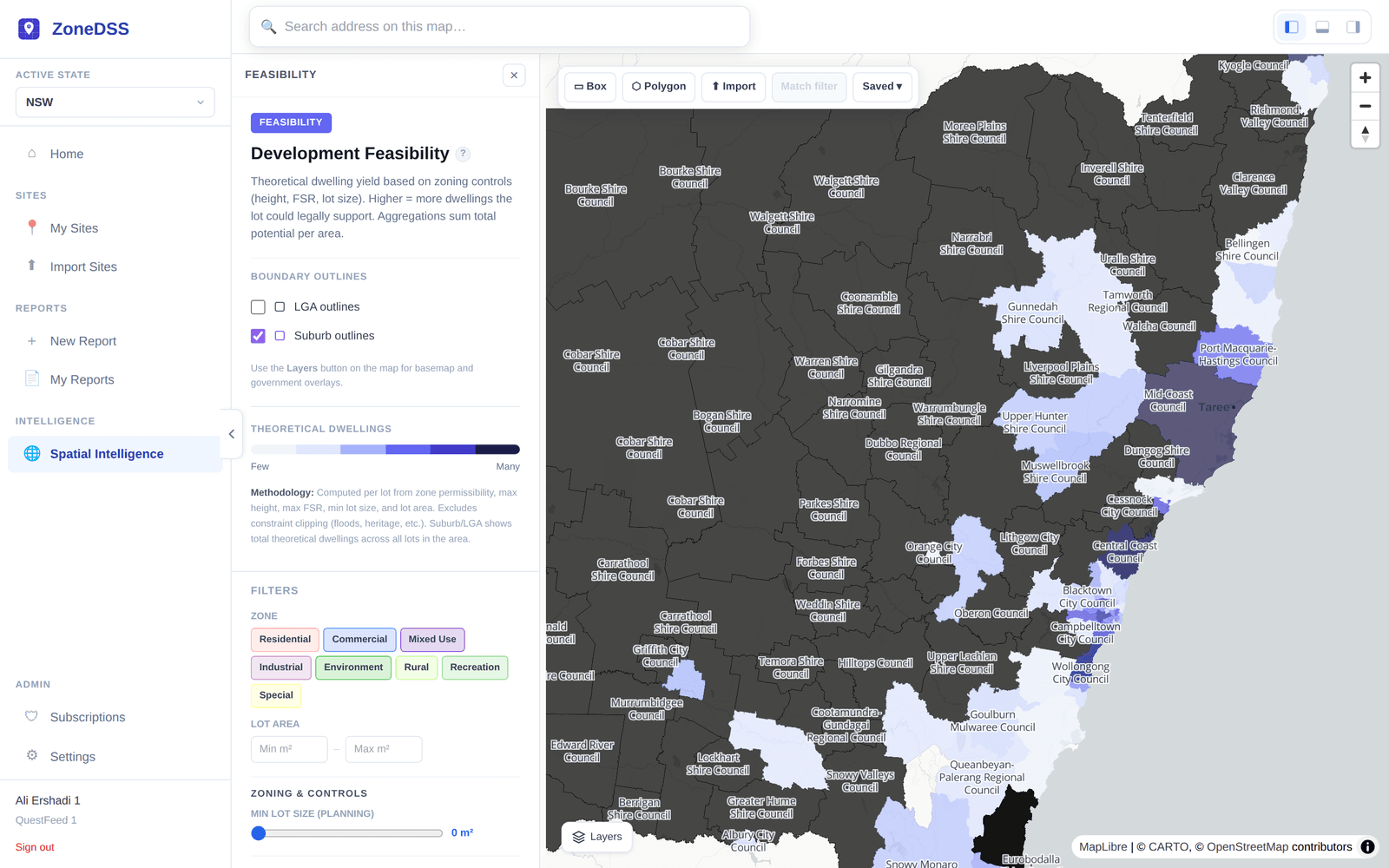1389x868 pixels.
Task: Go to Home in the sidebar
Action: click(67, 154)
